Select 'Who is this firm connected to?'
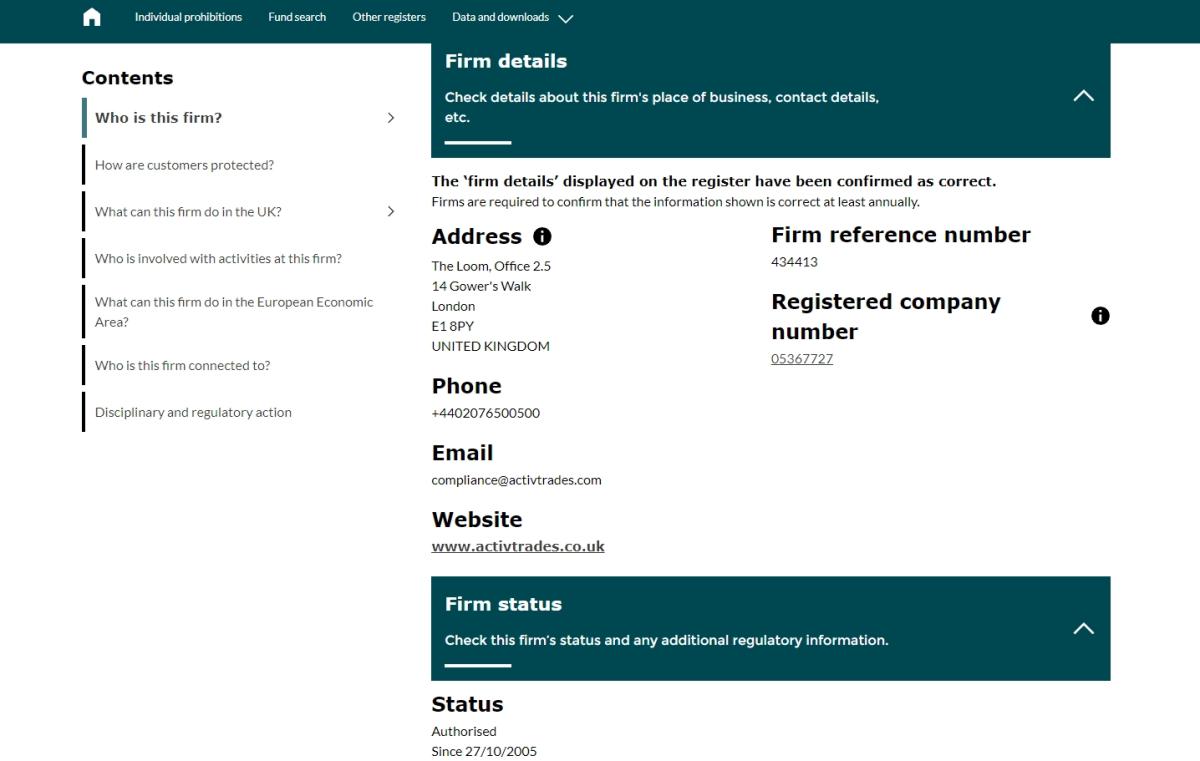The image size is (1200, 761). tap(182, 366)
